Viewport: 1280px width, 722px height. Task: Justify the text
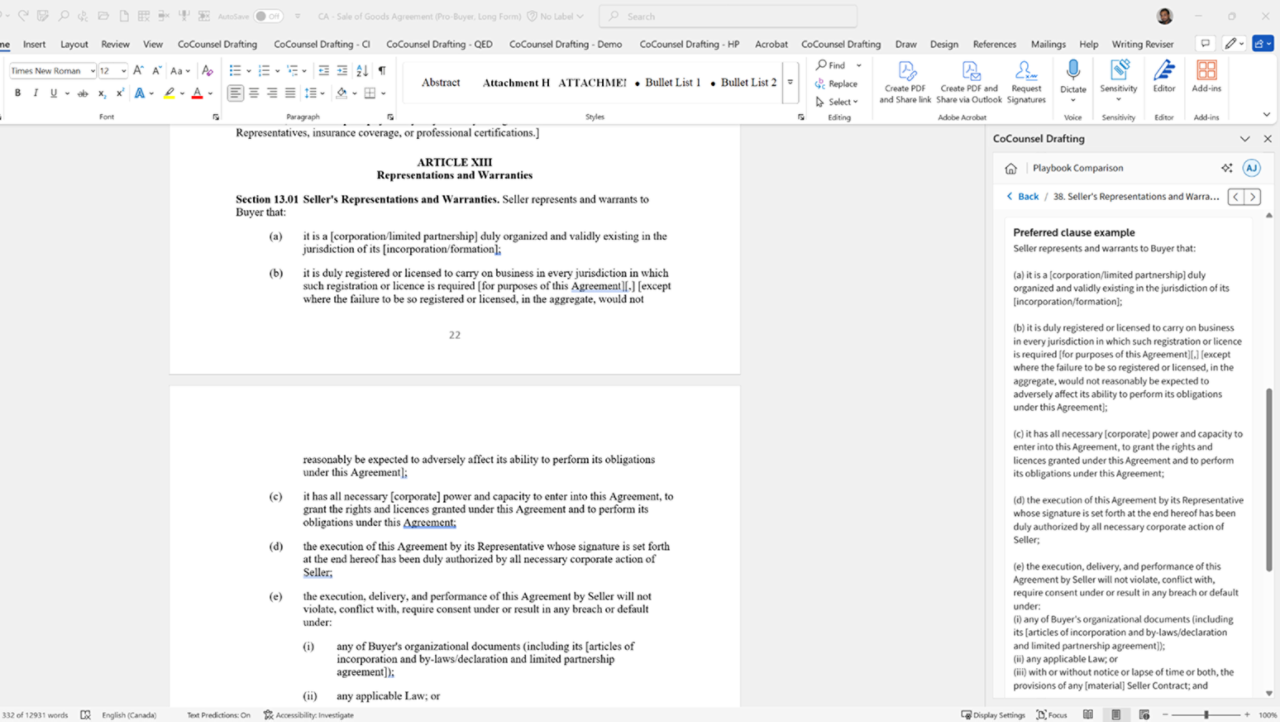tap(290, 93)
